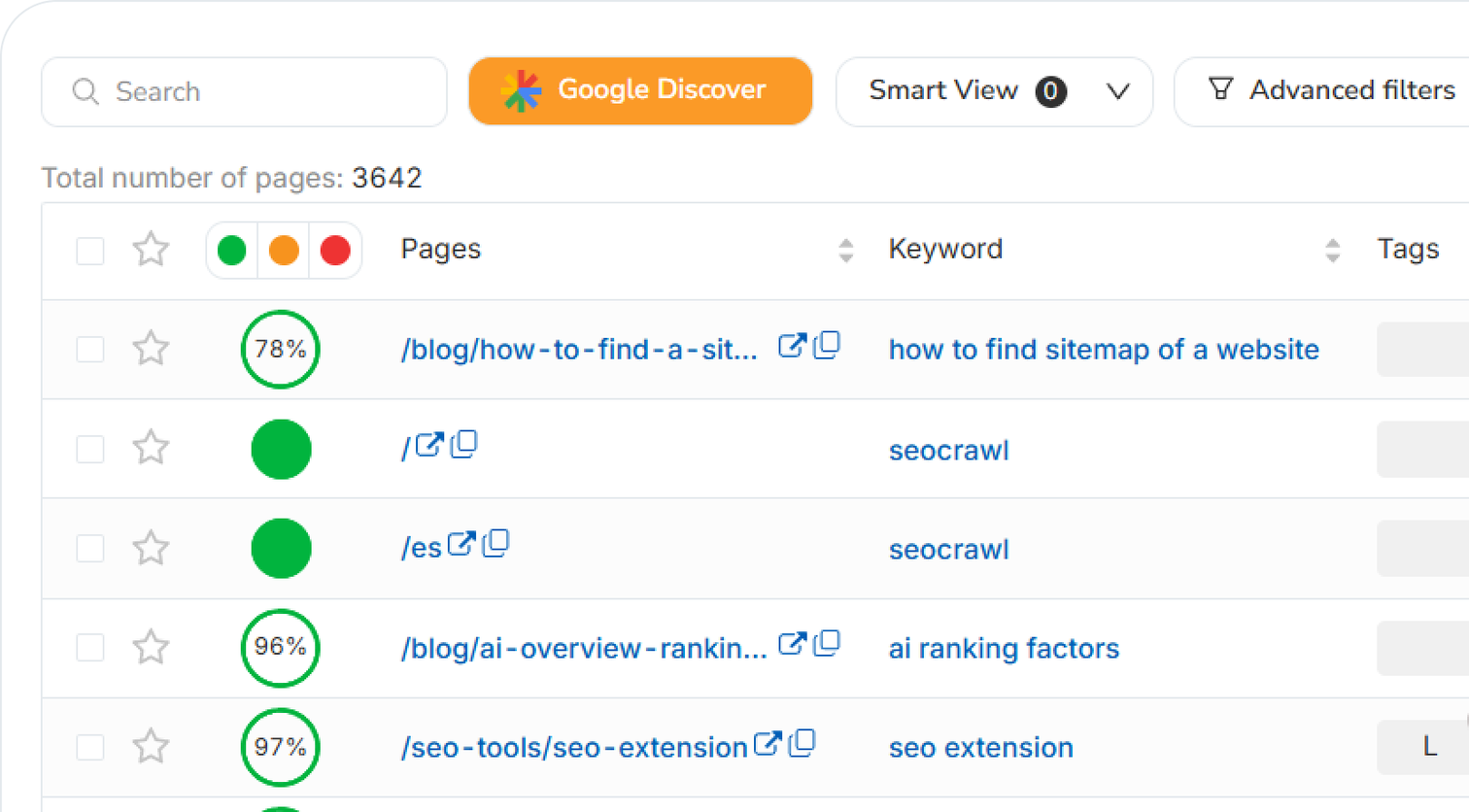Select checkbox for ai-overview-rankin row
This screenshot has width=1469, height=812.
(x=90, y=647)
